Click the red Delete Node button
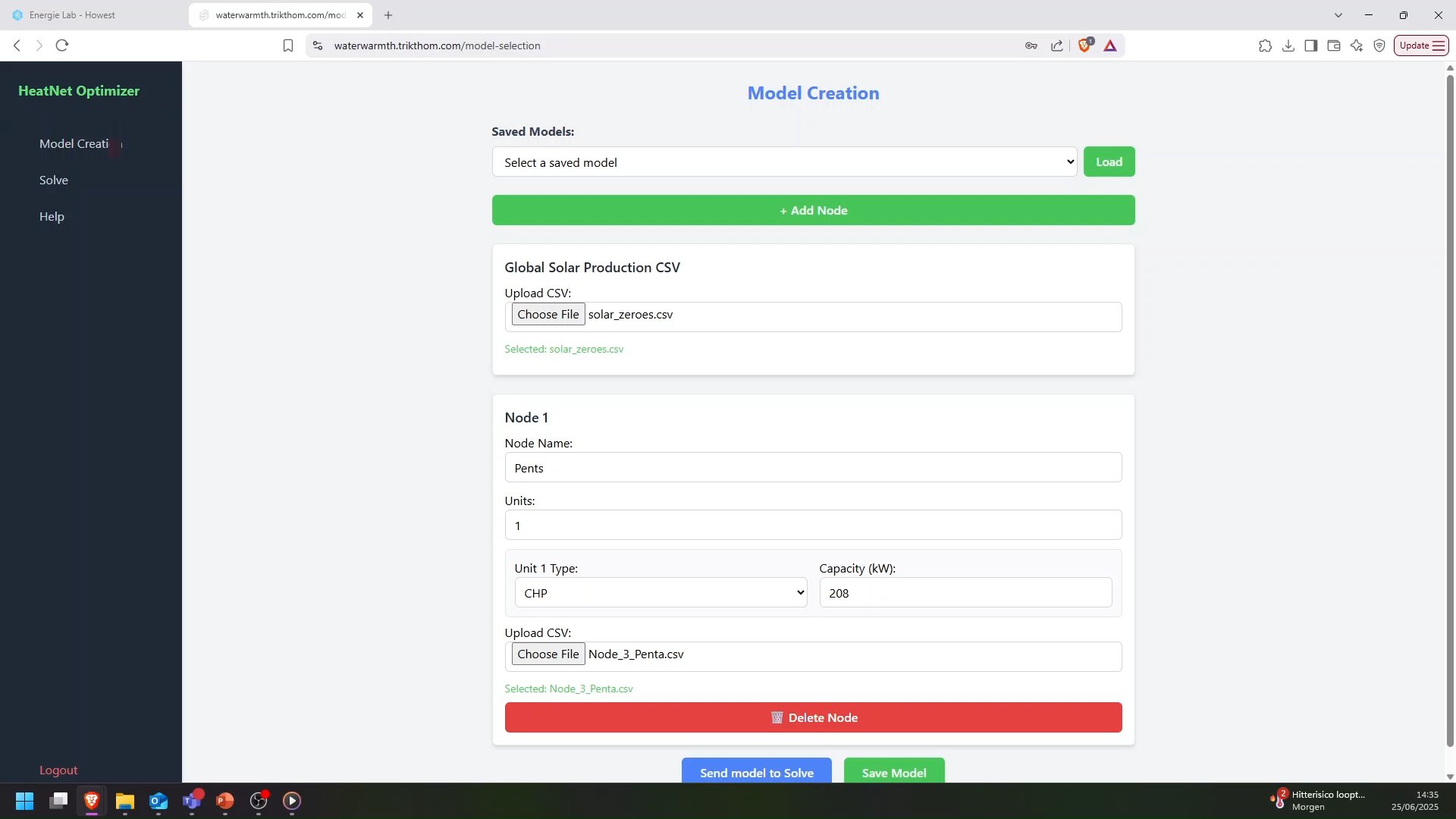Image resolution: width=1456 pixels, height=819 pixels. pyautogui.click(x=813, y=717)
